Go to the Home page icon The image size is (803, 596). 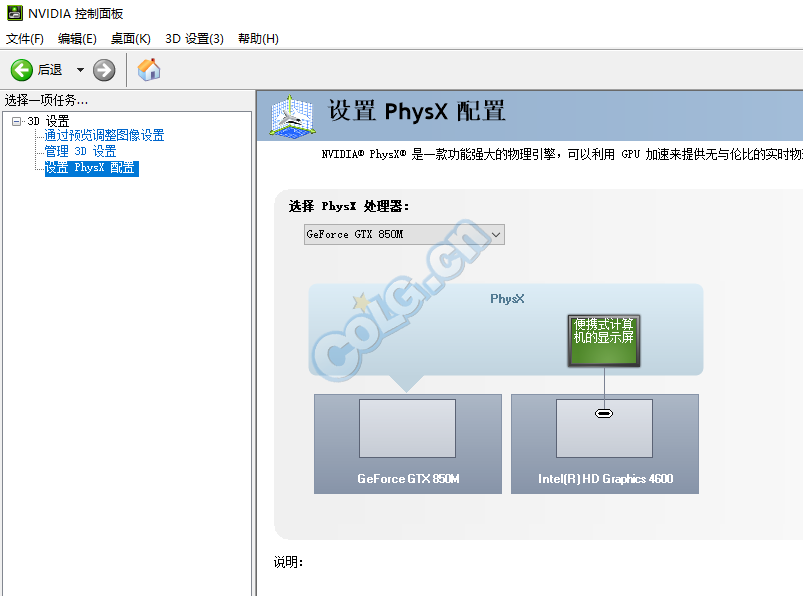[x=149, y=70]
